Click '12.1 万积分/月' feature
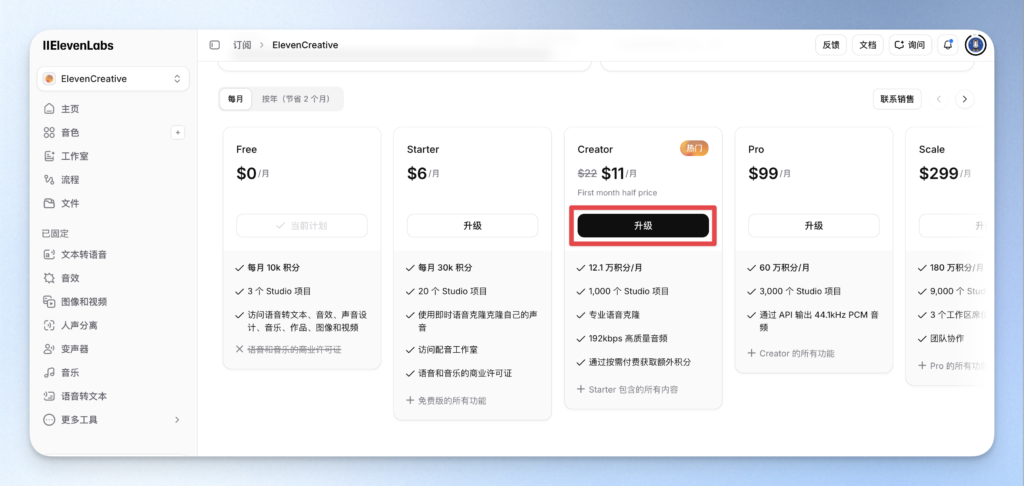This screenshot has width=1024, height=486. 616,268
